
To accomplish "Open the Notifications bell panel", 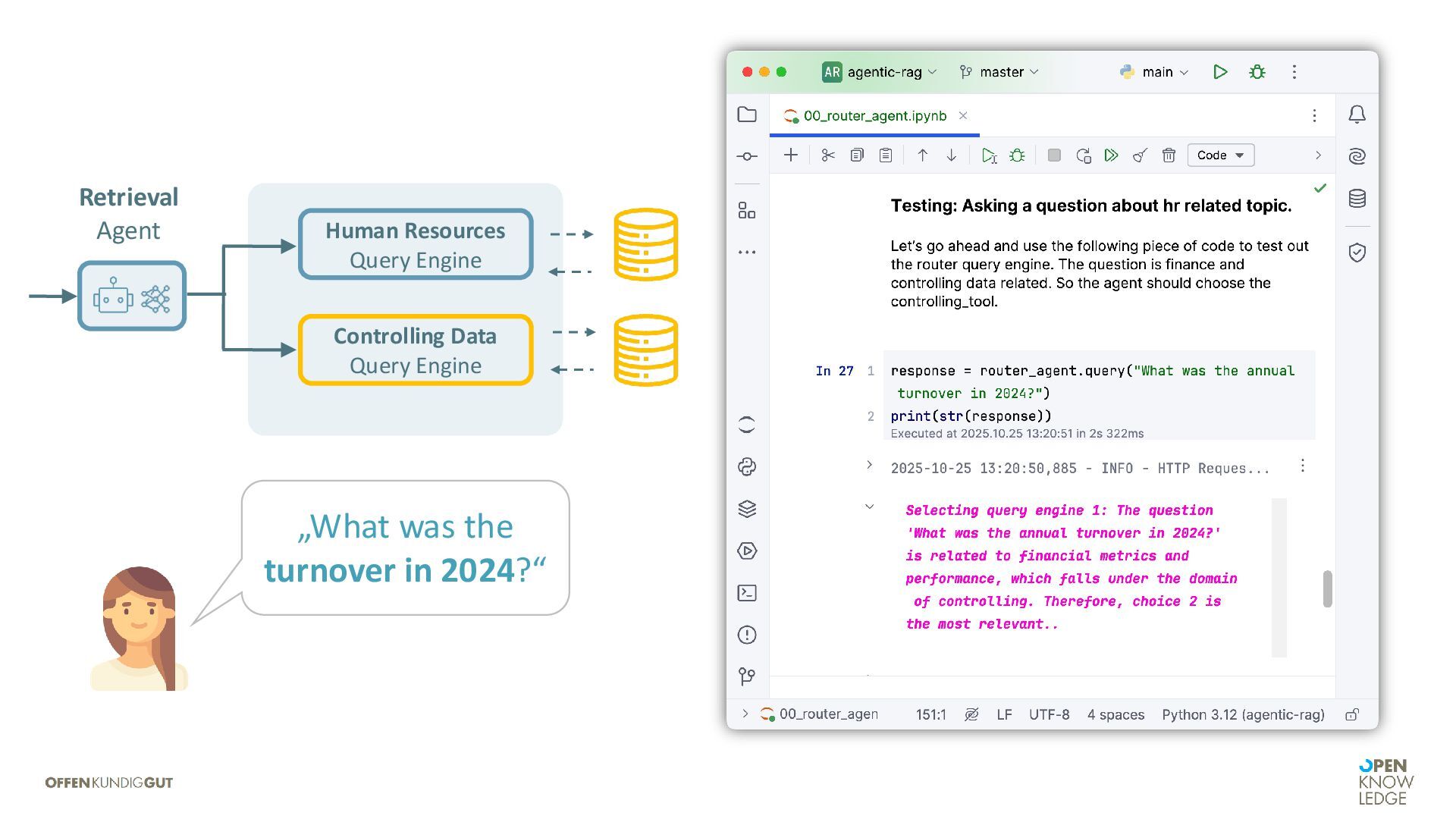I will point(1357,115).
